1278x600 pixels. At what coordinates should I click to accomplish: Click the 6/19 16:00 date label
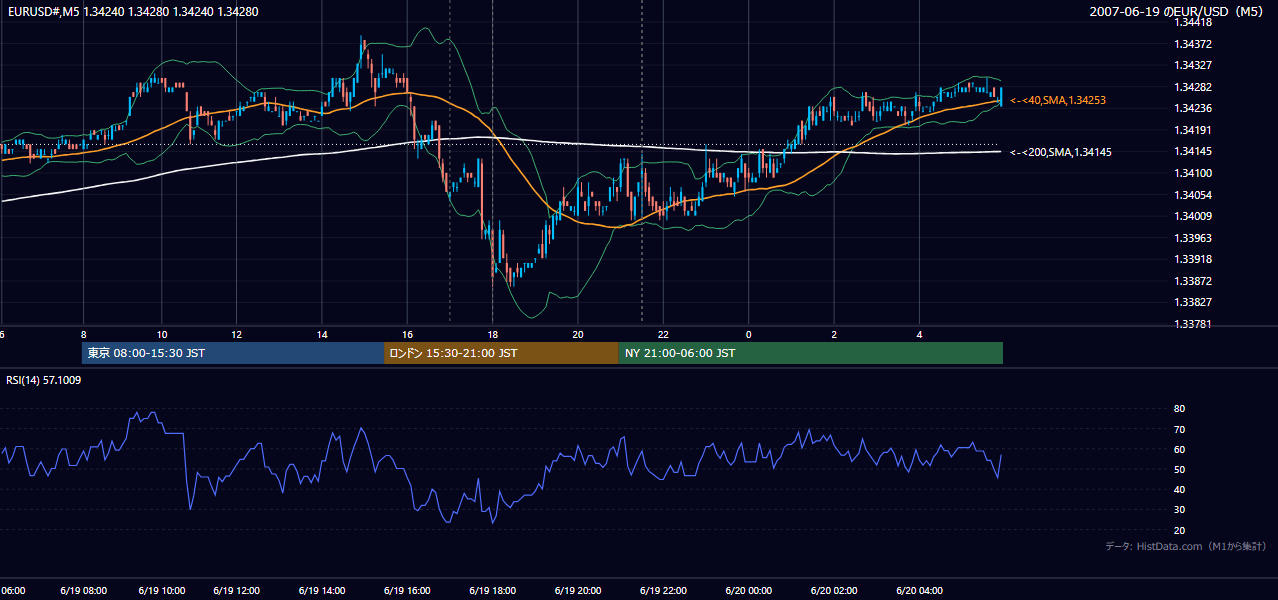407,591
